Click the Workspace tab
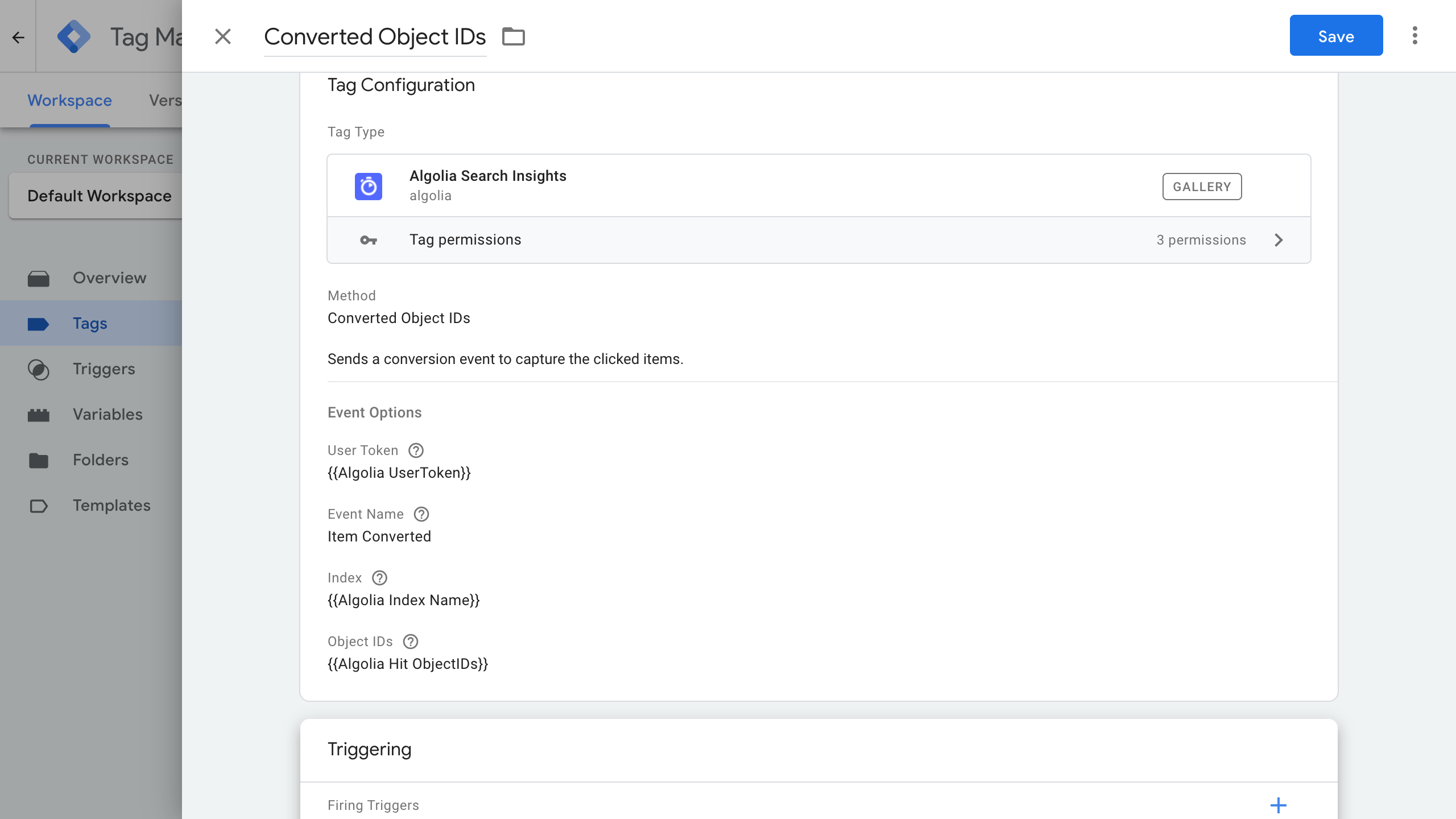This screenshot has height=819, width=1456. (x=69, y=99)
